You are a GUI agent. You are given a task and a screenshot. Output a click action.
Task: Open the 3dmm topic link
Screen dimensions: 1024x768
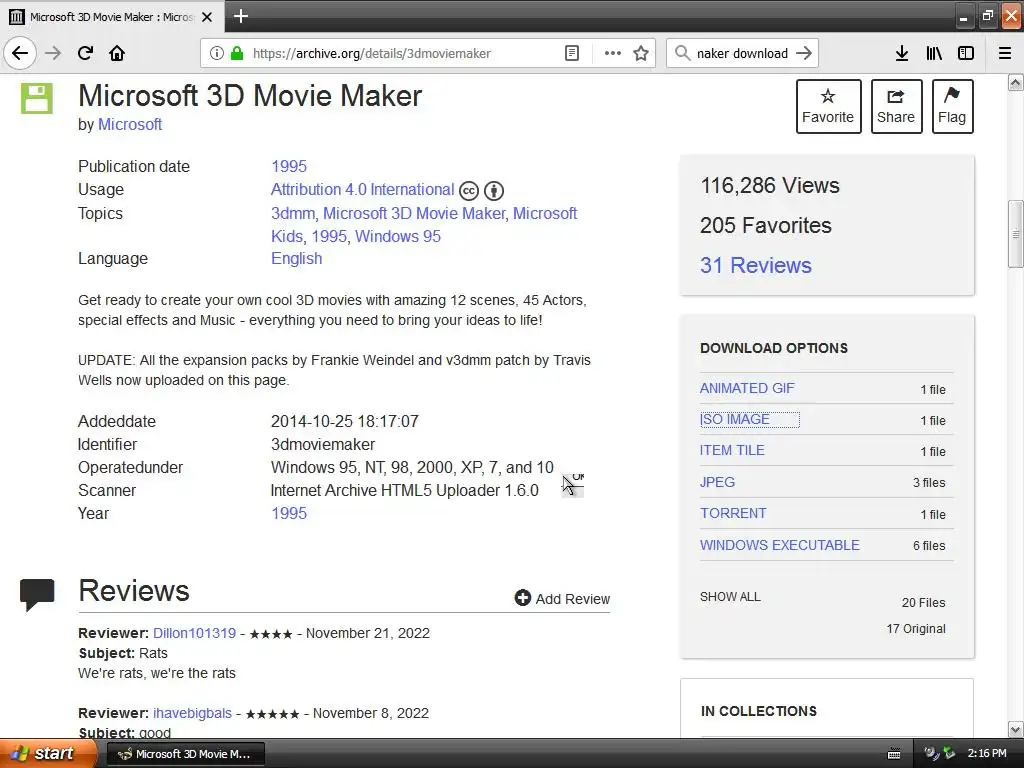pyautogui.click(x=293, y=214)
